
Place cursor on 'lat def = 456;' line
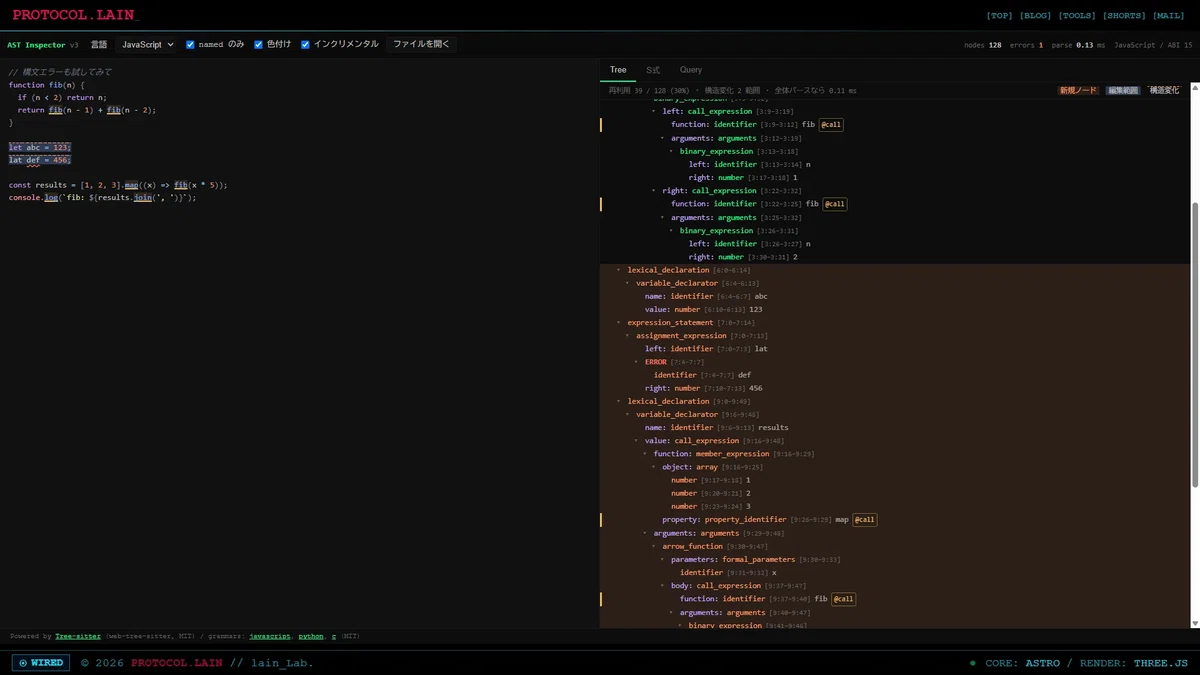pyautogui.click(x=40, y=160)
